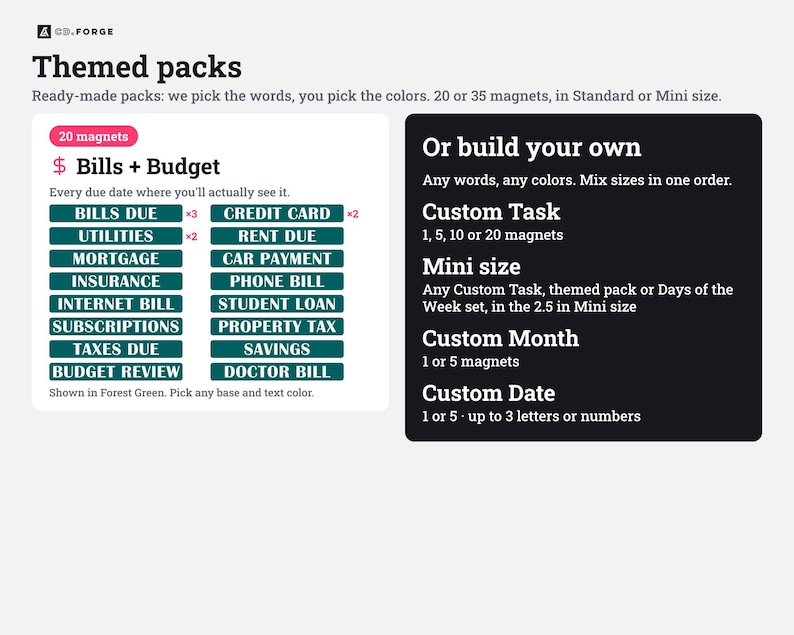Select the SUBSCRIPTIONS magnet
The image size is (794, 635).
pyautogui.click(x=116, y=327)
